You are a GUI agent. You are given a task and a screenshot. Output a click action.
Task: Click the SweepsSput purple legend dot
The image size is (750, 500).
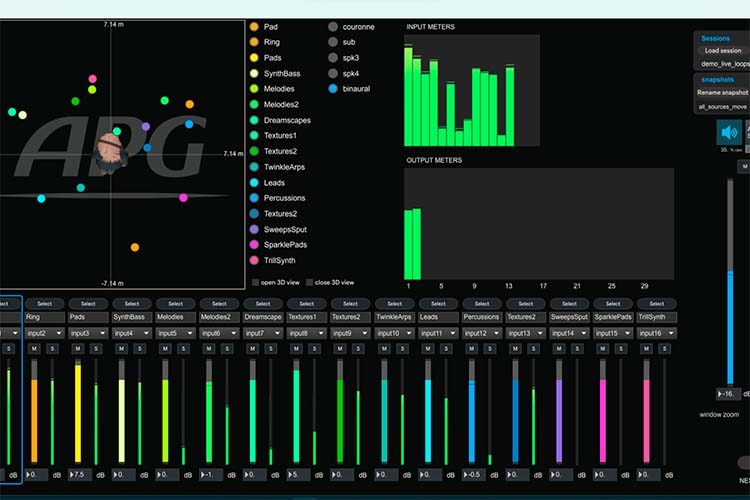tap(254, 230)
